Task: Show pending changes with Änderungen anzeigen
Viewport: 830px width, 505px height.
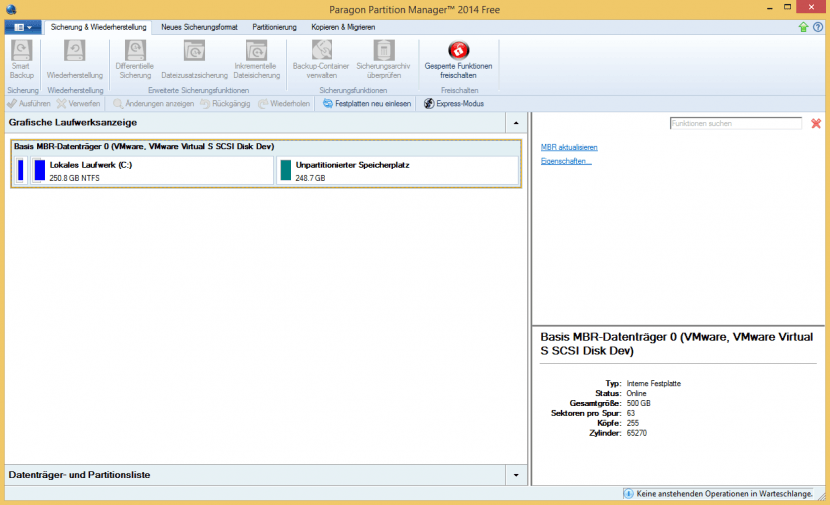Action: [x=154, y=104]
